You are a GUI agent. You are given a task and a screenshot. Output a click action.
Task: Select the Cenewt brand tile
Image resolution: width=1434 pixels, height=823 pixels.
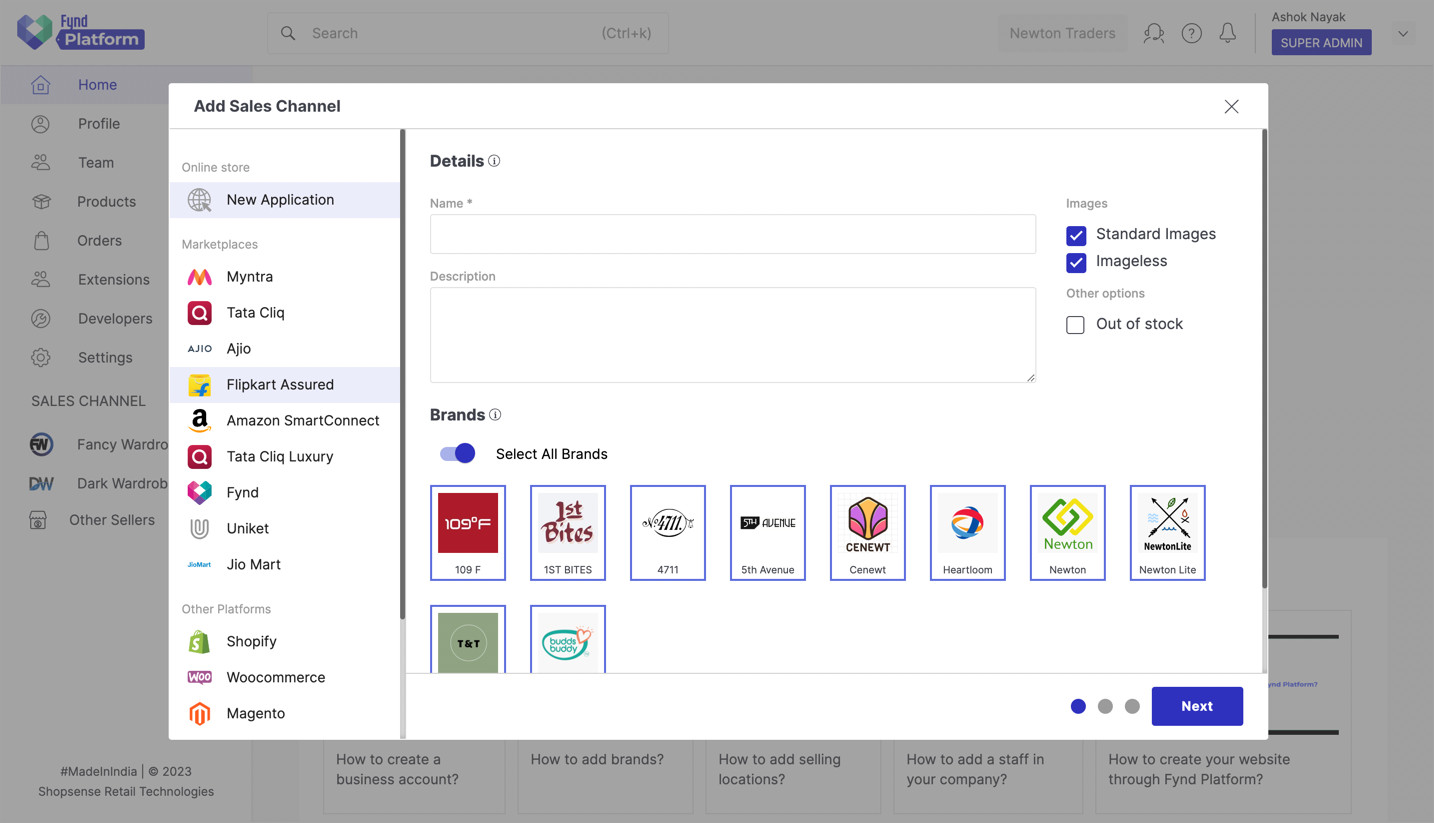(x=868, y=533)
